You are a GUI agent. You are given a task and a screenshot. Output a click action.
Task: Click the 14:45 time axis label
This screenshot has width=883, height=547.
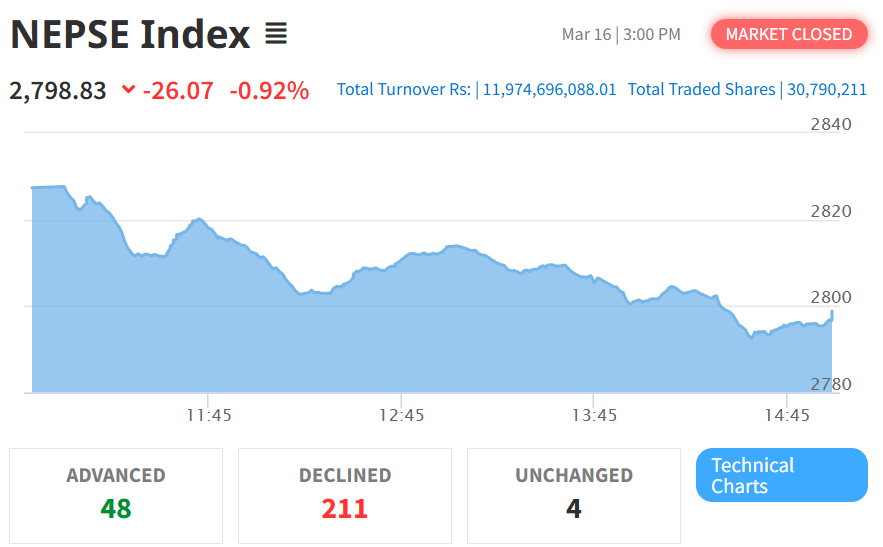coord(787,415)
